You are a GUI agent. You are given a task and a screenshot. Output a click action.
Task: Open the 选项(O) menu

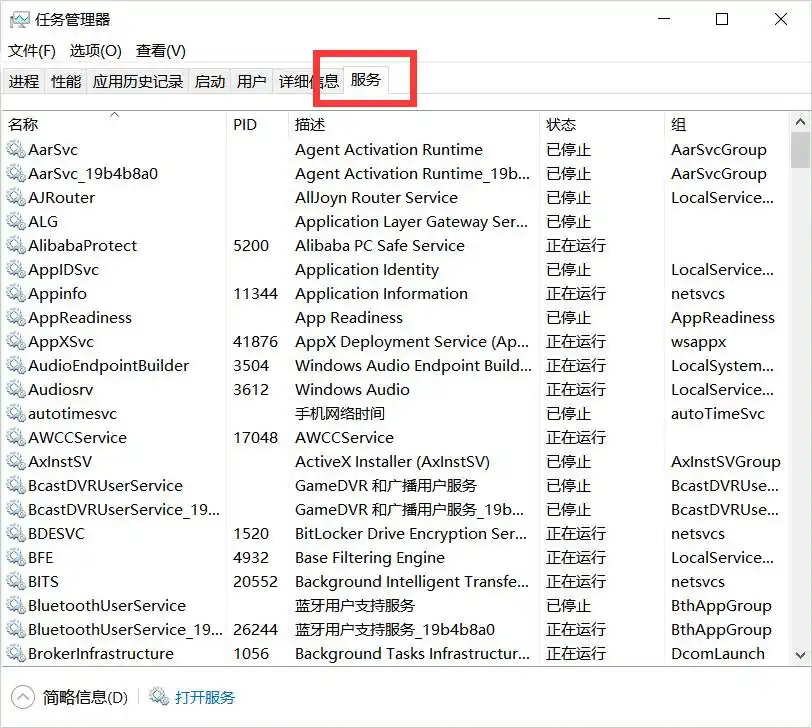pos(96,51)
